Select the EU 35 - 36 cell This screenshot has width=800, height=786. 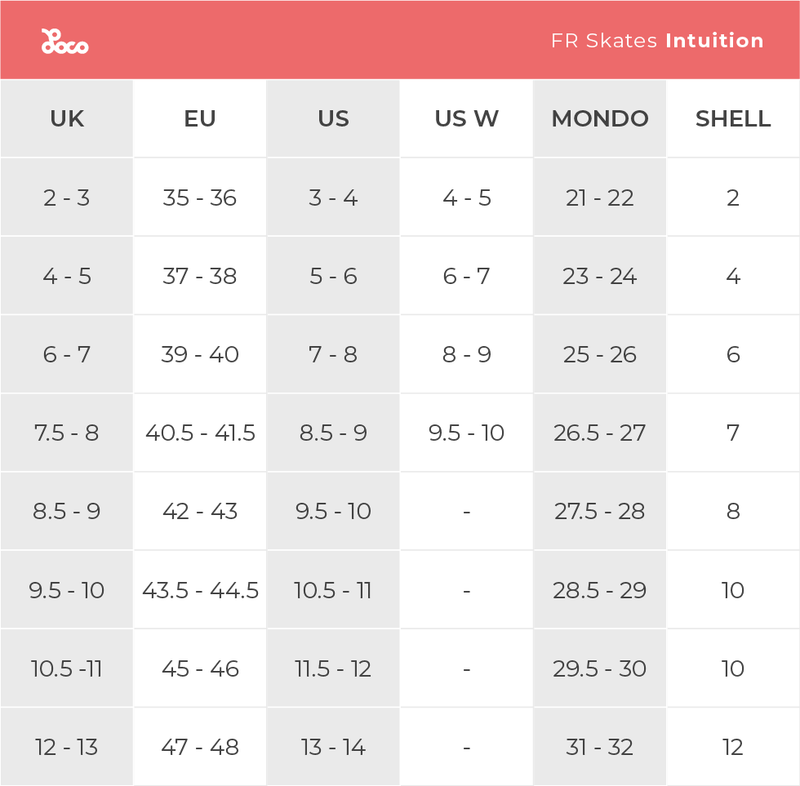[200, 197]
